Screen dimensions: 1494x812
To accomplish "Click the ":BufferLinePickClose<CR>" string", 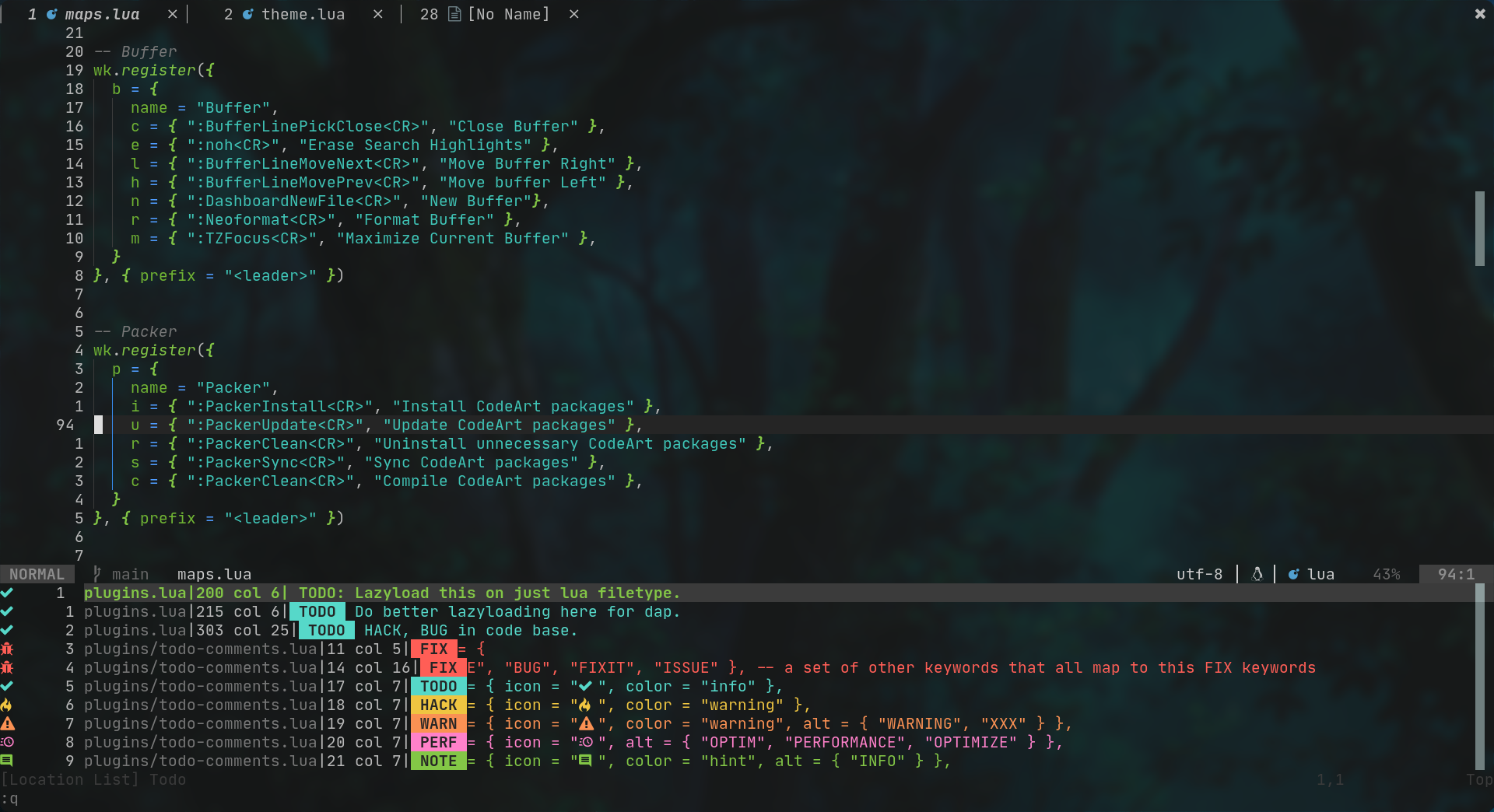I will (x=307, y=126).
